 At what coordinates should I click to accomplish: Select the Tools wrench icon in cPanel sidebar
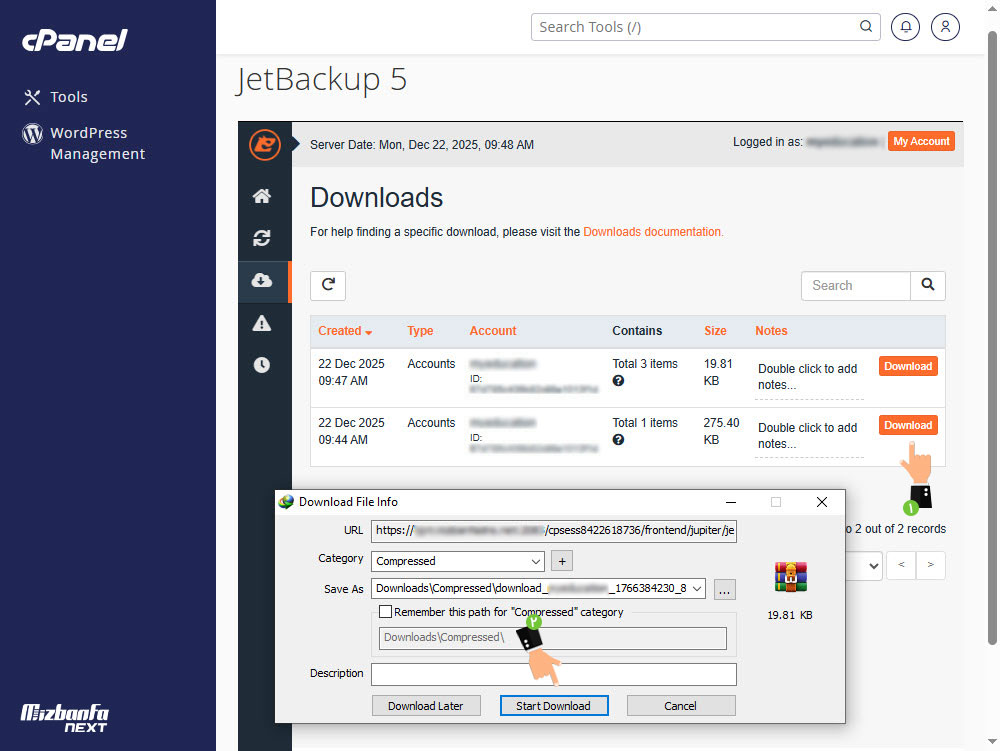[x=33, y=97]
